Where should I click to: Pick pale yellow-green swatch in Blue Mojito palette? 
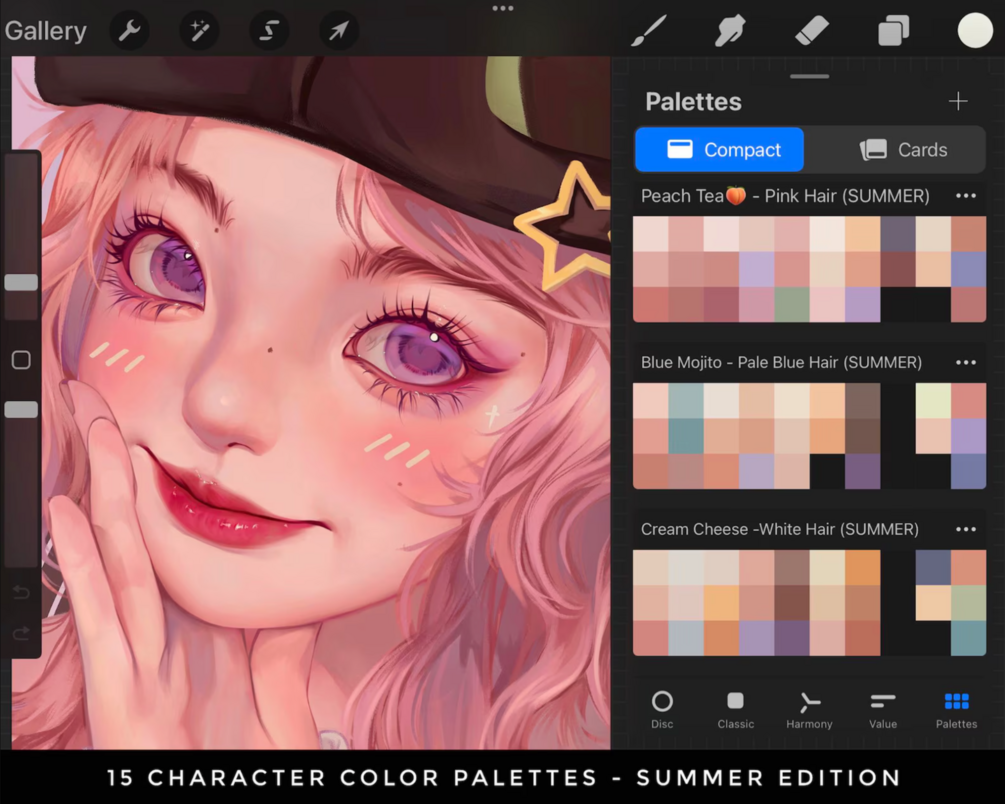click(x=933, y=401)
